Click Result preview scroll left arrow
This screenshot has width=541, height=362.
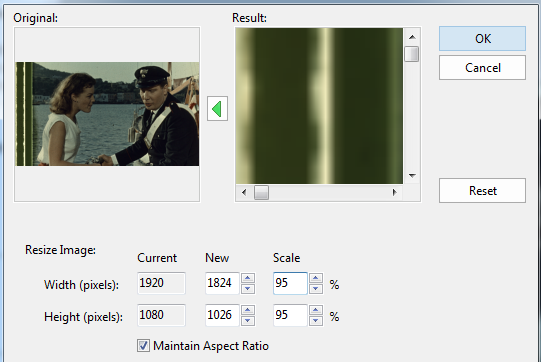244,193
